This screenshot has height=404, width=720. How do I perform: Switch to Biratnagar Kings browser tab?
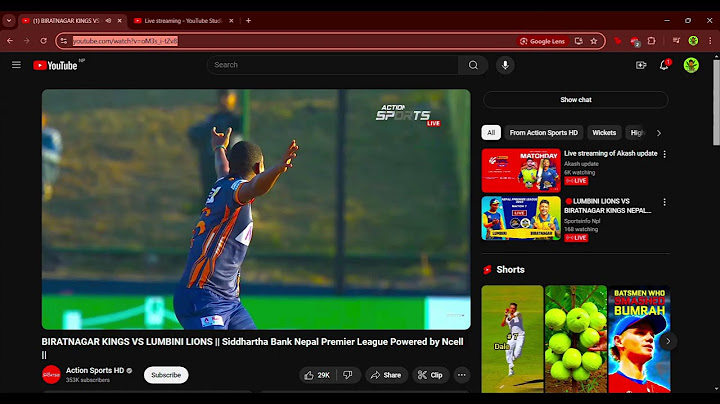(x=66, y=21)
